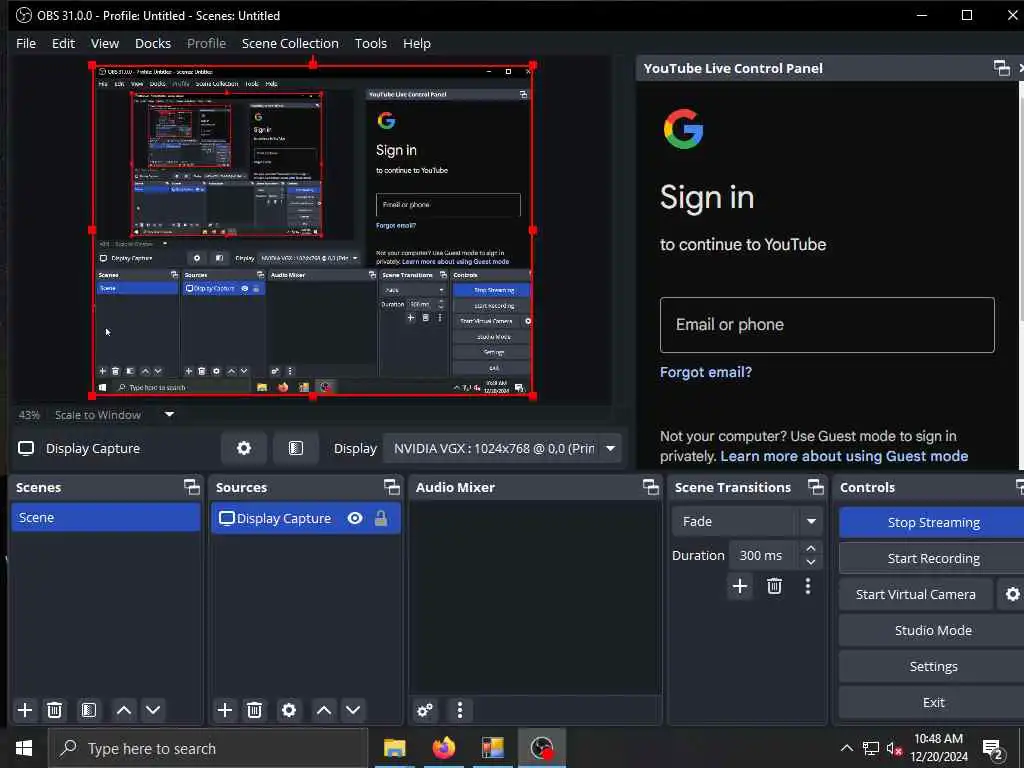
Task: Configure virtual camera via gear icon
Action: point(1012,594)
